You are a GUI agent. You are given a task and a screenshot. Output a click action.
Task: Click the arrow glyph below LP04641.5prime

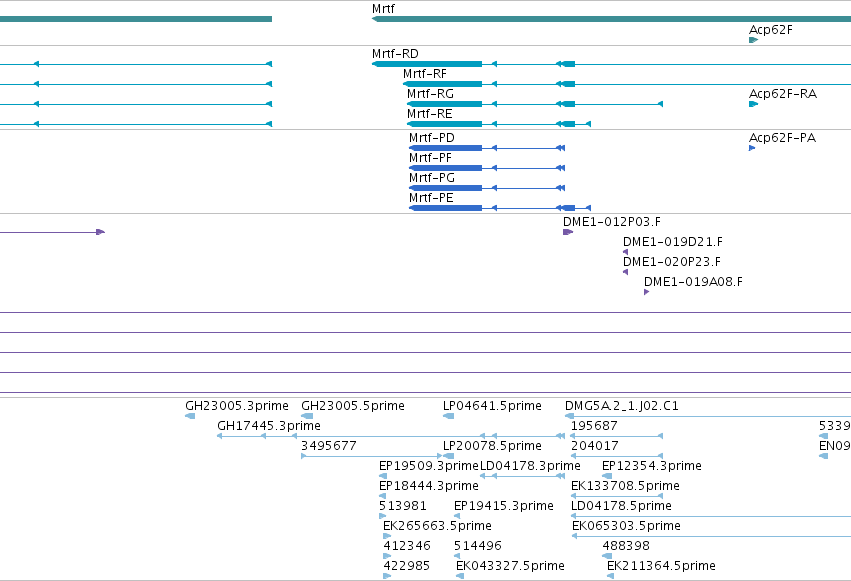click(x=448, y=416)
